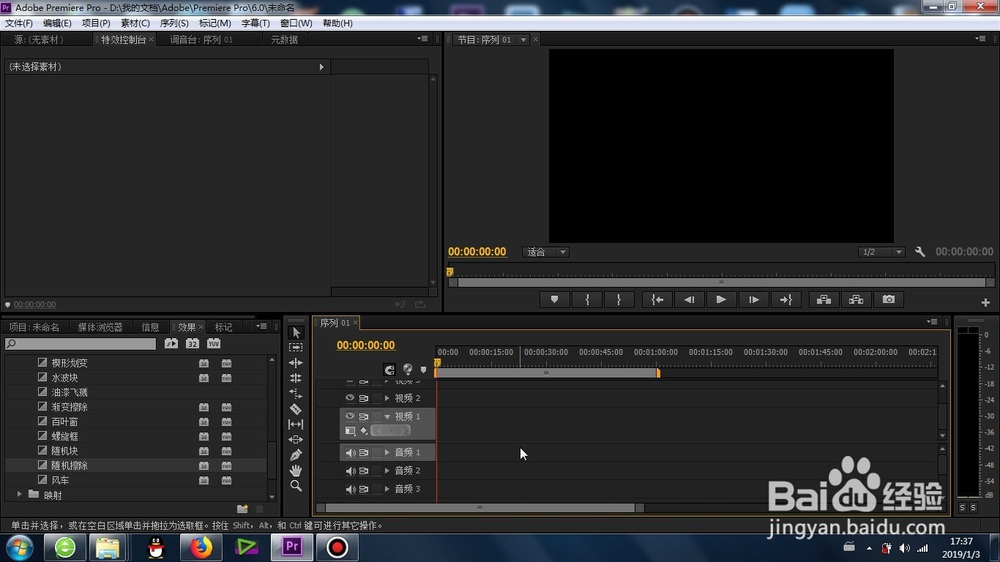This screenshot has width=1000, height=562.
Task: Collapse the 视频 1 track
Action: pos(387,417)
